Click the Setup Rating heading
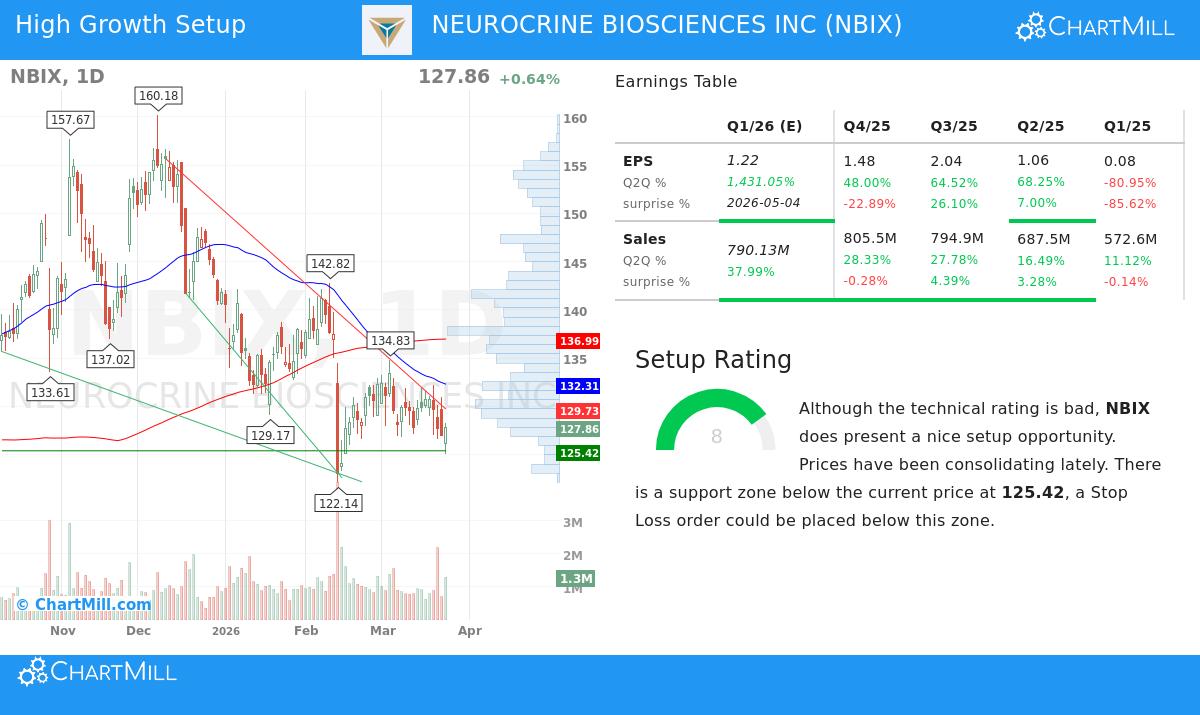 coord(713,361)
